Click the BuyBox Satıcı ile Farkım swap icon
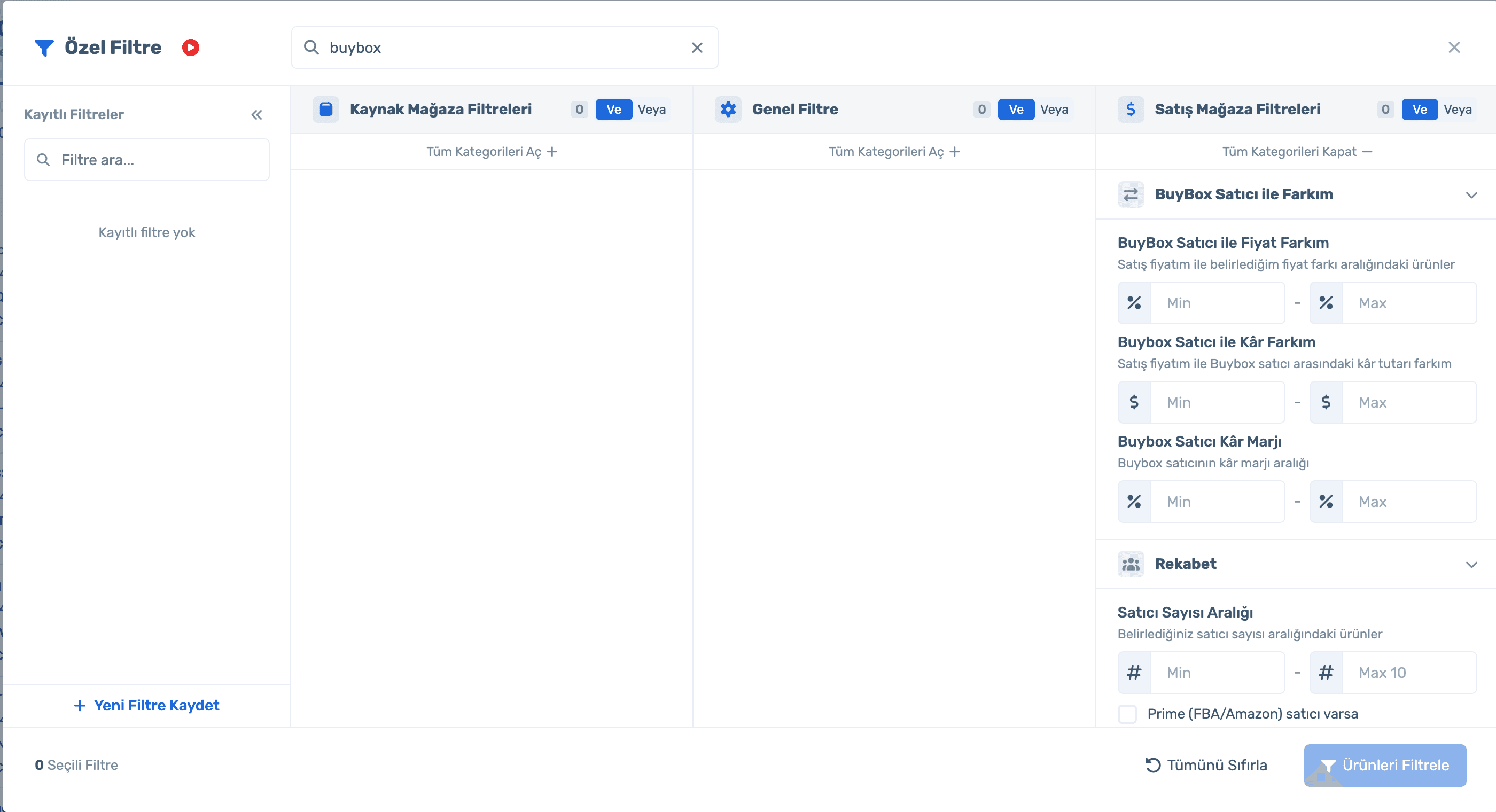This screenshot has height=812, width=1496. coord(1130,194)
